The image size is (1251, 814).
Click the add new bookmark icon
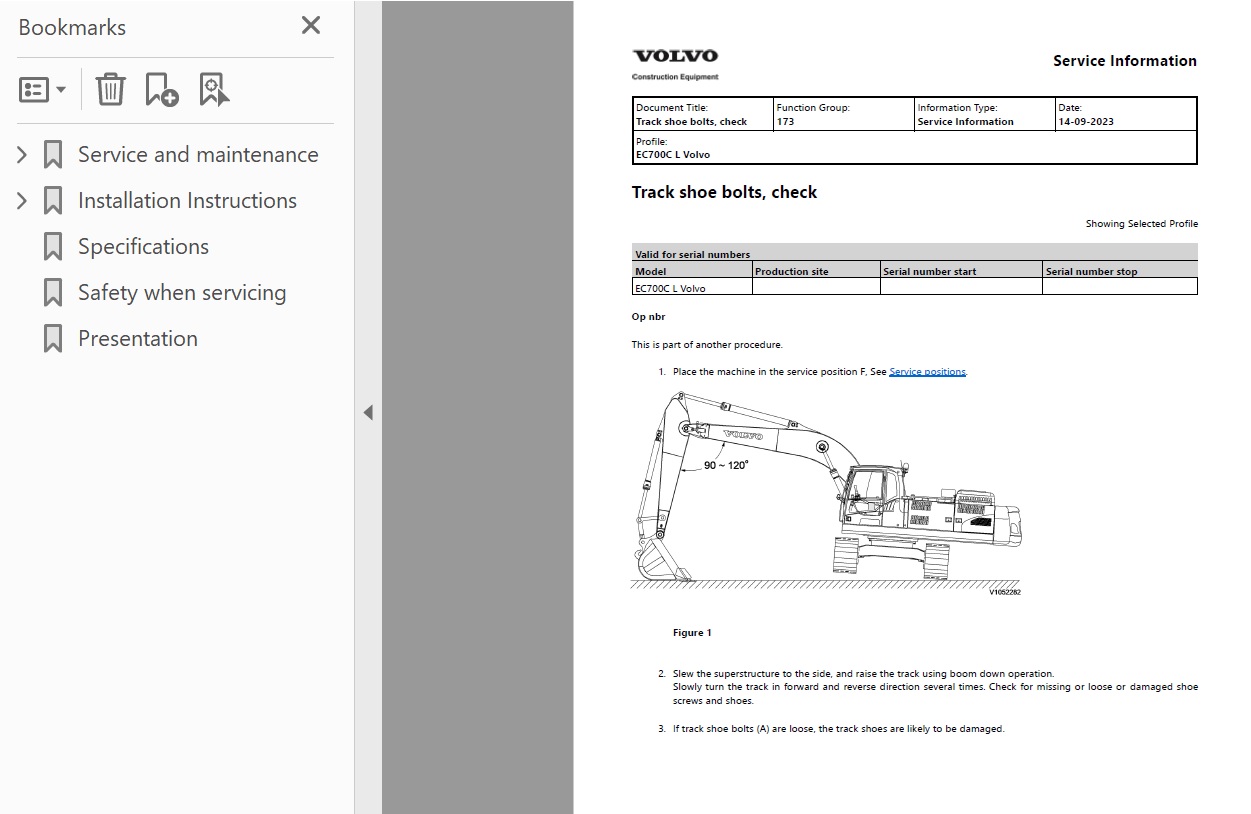[161, 90]
